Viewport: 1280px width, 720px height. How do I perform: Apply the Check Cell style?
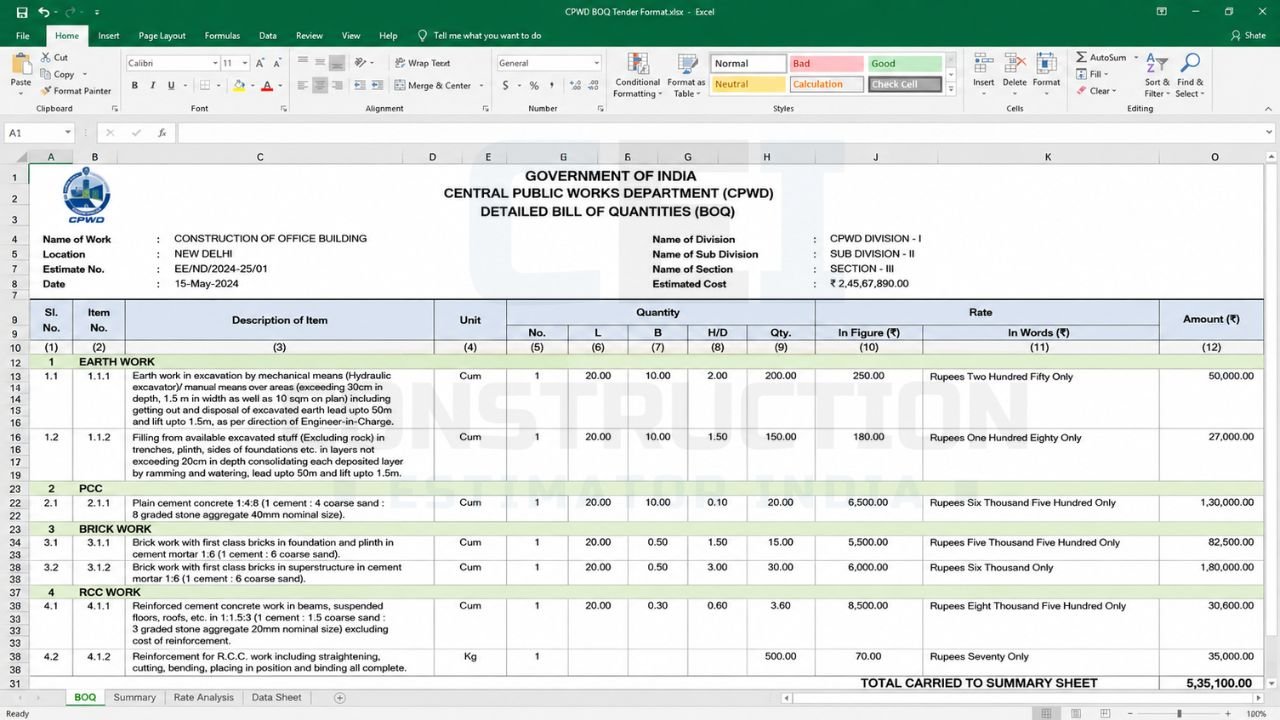click(x=904, y=84)
